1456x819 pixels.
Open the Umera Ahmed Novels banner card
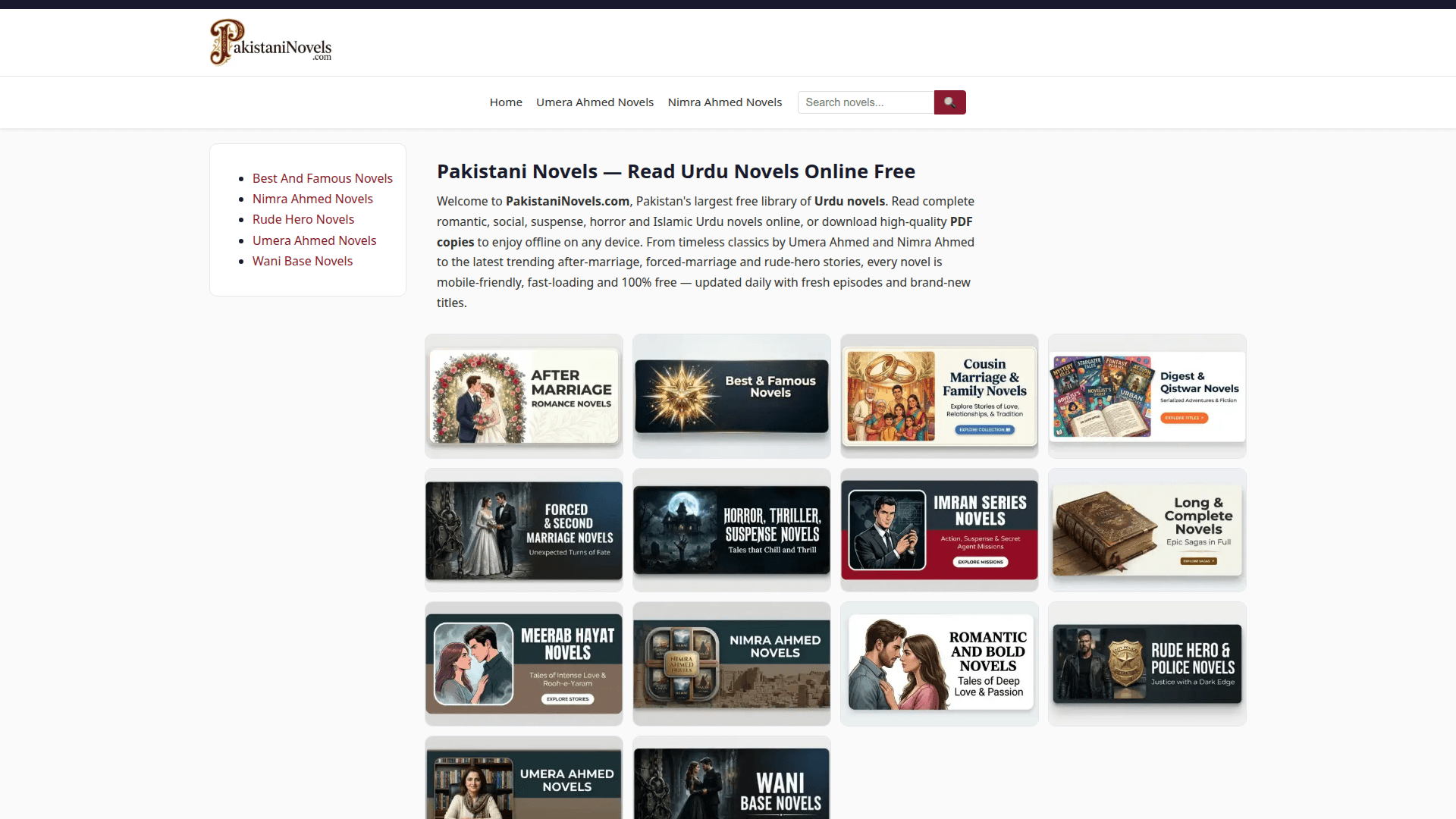524,778
